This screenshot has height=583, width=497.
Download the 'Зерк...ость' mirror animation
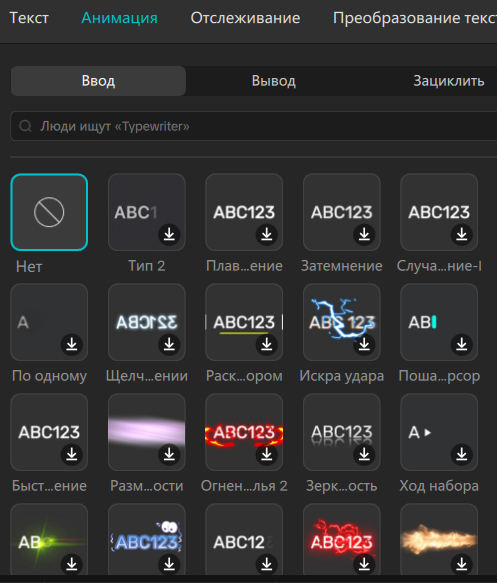[x=364, y=454]
